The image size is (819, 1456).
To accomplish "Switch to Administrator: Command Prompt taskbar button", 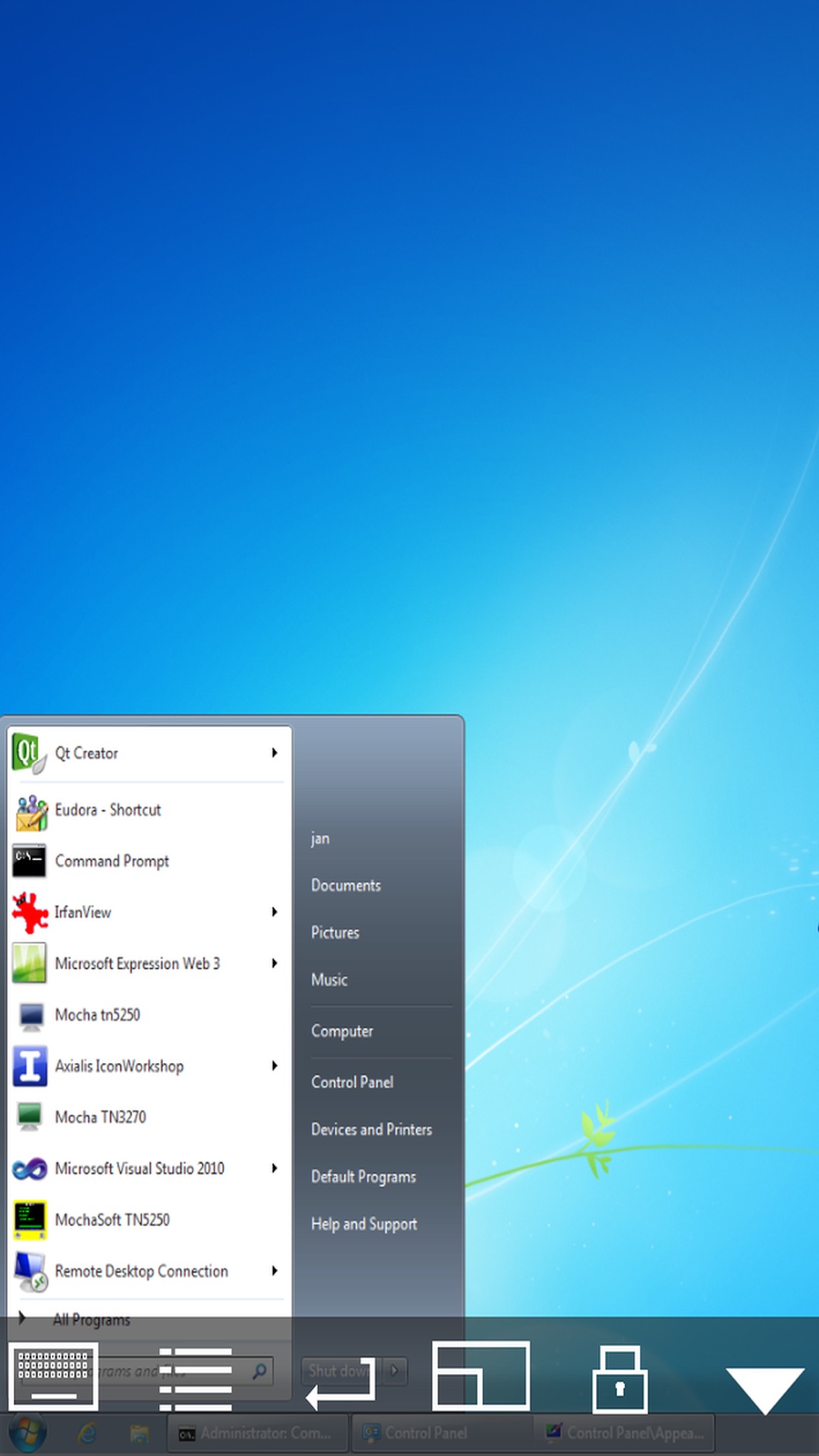I will click(x=257, y=1433).
